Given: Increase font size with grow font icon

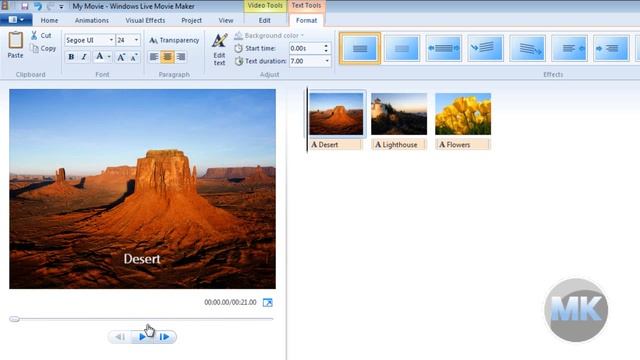Looking at the screenshot, I should (x=121, y=57).
